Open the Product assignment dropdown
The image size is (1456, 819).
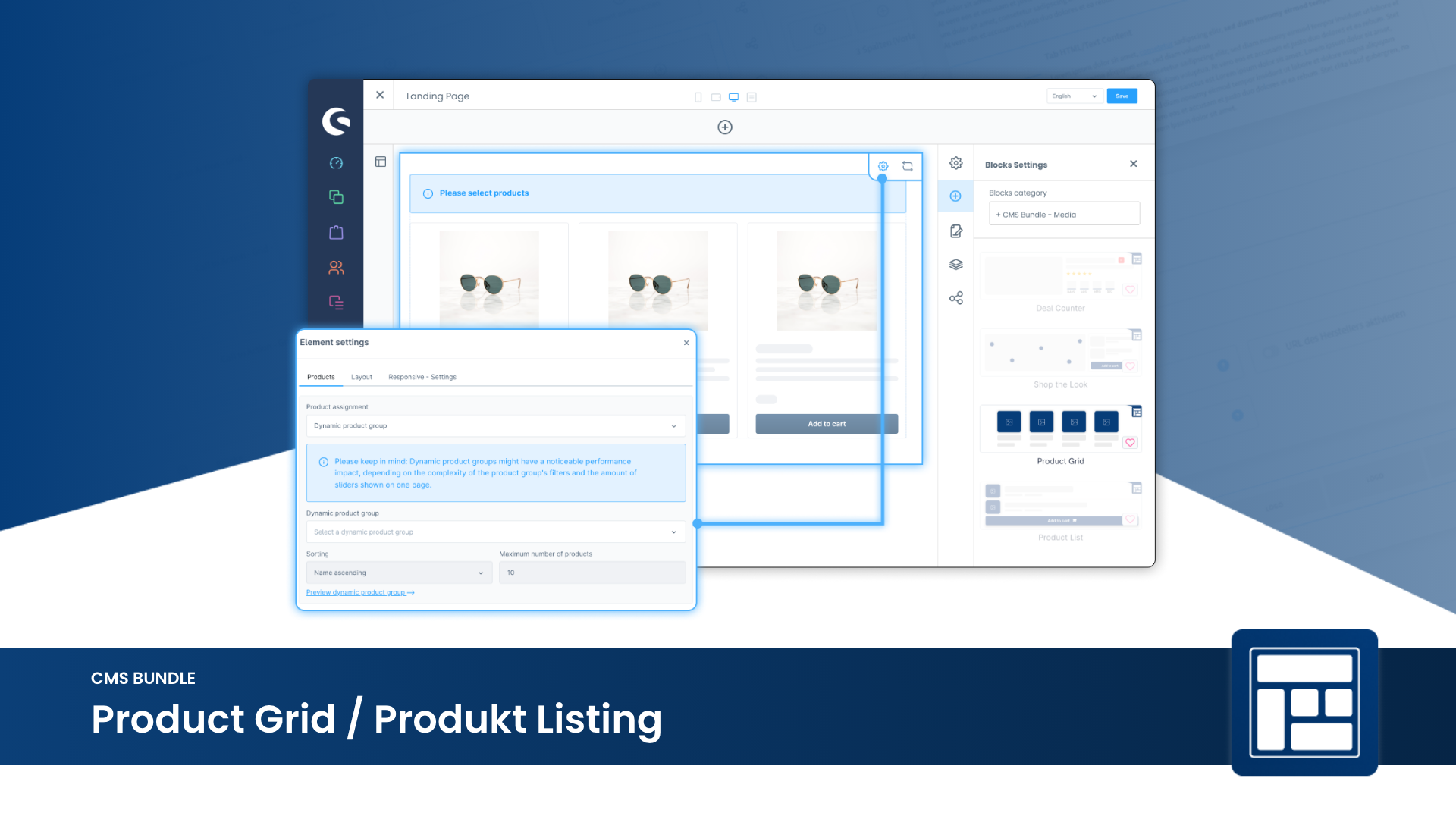pyautogui.click(x=496, y=426)
